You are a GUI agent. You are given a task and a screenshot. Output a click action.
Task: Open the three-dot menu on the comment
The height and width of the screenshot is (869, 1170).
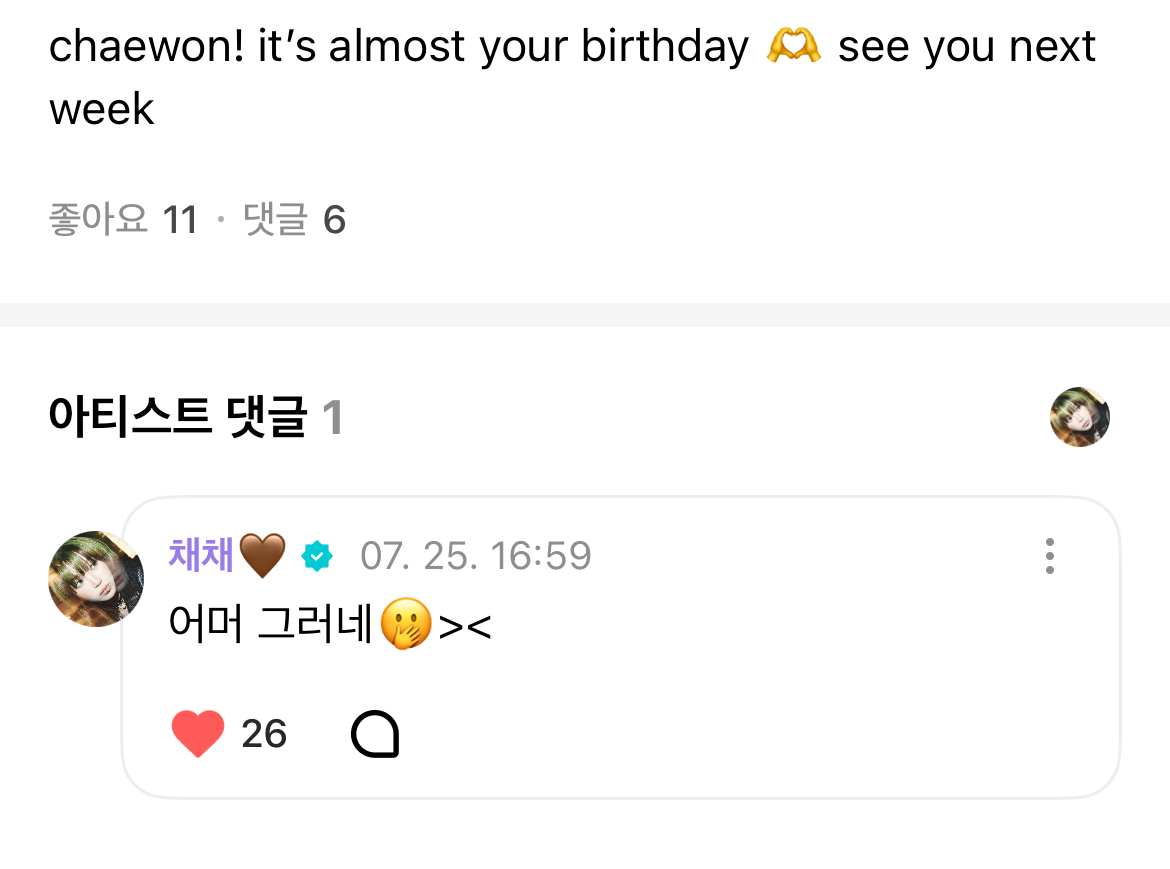click(1049, 556)
